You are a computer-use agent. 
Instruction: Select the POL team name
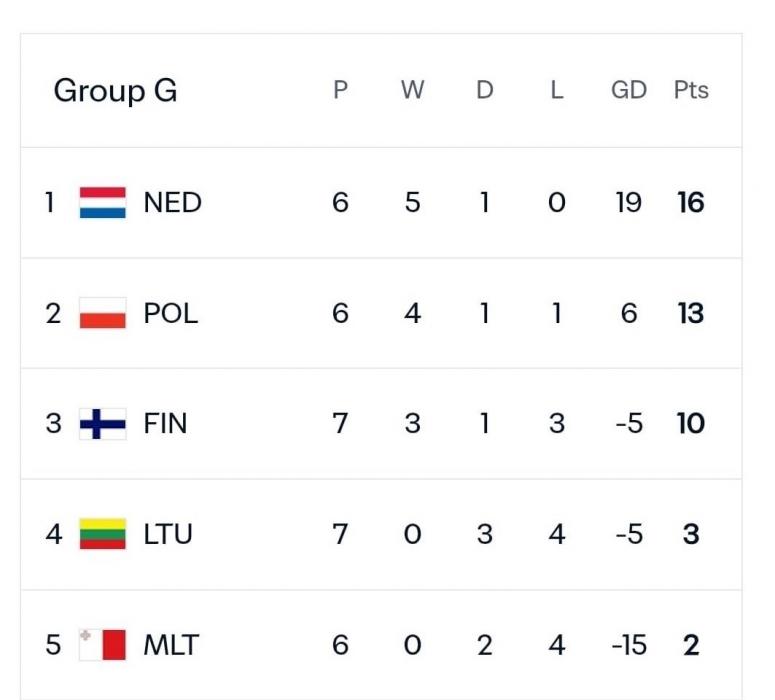click(x=171, y=314)
